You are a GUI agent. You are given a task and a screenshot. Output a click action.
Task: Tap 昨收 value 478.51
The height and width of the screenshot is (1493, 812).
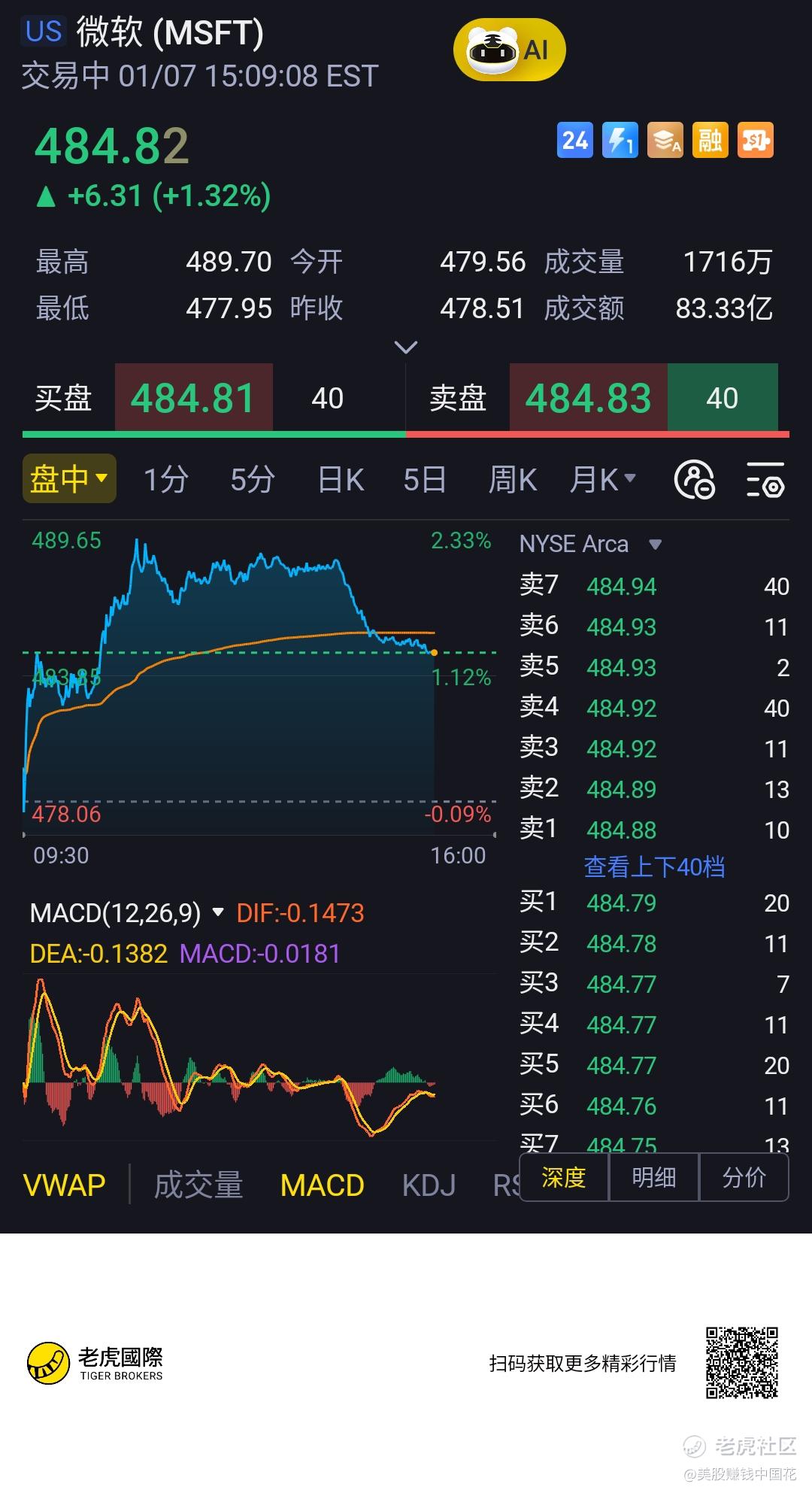[482, 308]
